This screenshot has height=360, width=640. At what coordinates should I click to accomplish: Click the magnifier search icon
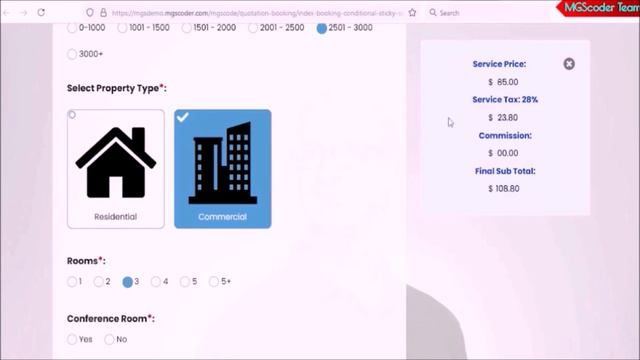(433, 13)
